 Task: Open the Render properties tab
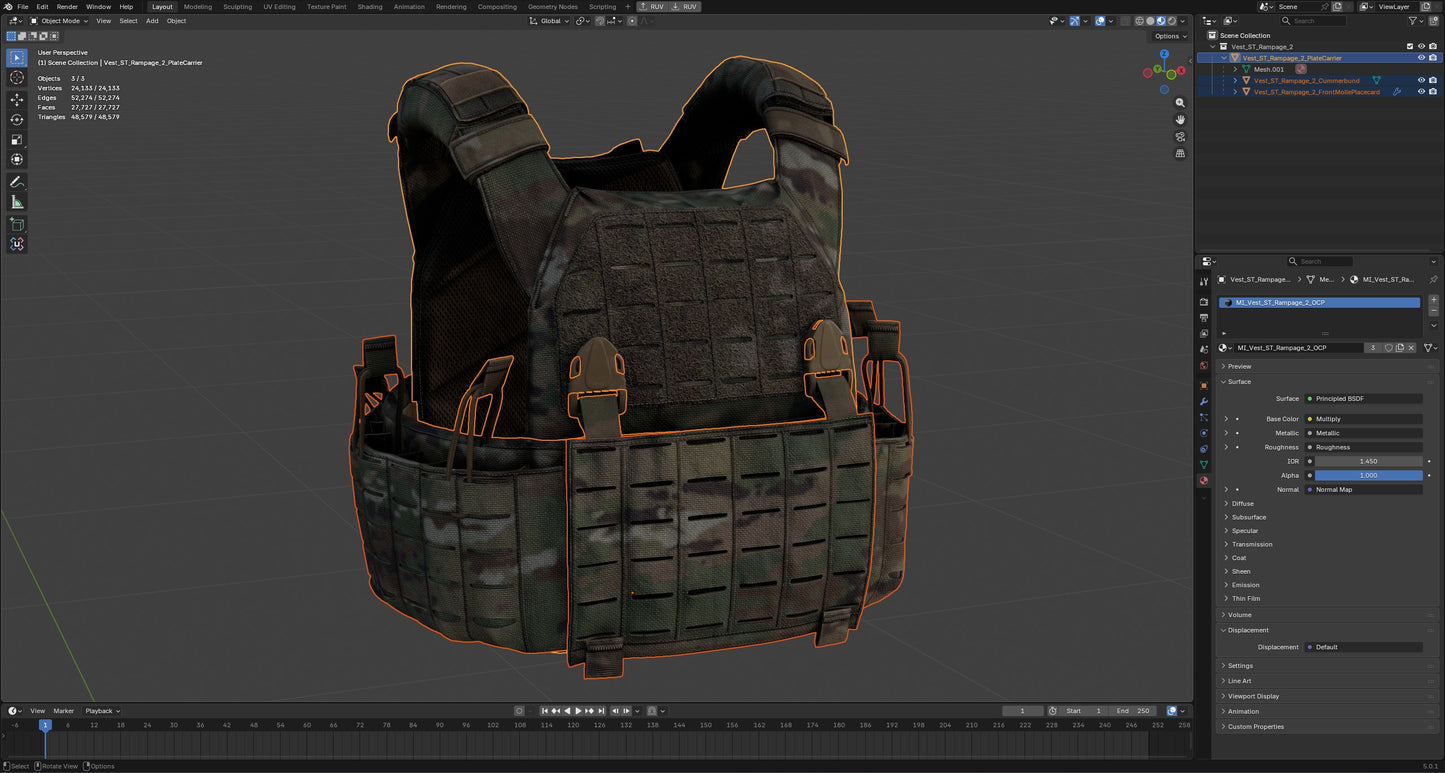1204,302
